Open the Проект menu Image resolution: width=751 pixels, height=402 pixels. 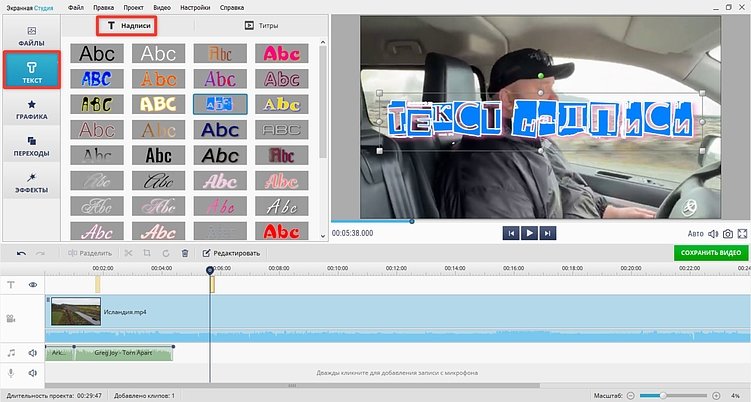coord(133,8)
